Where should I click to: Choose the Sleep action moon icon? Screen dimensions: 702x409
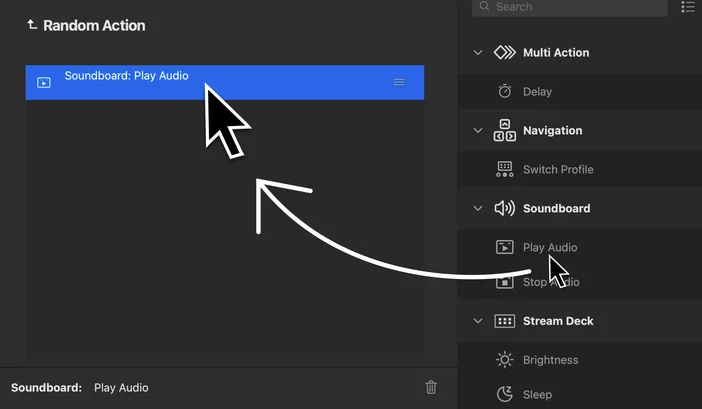505,395
